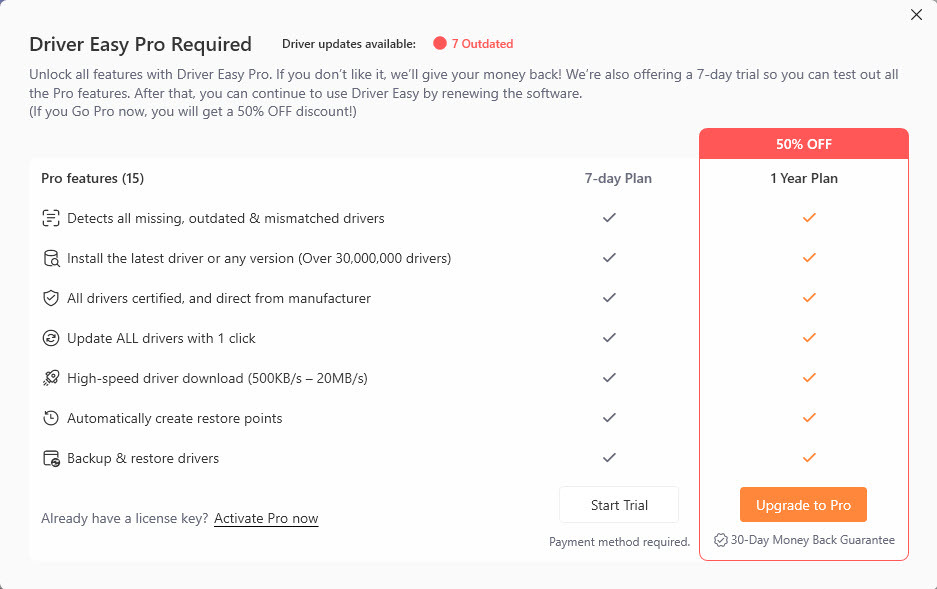Click the refresh icon beside Update ALL drivers
The height and width of the screenshot is (589, 937).
point(51,338)
